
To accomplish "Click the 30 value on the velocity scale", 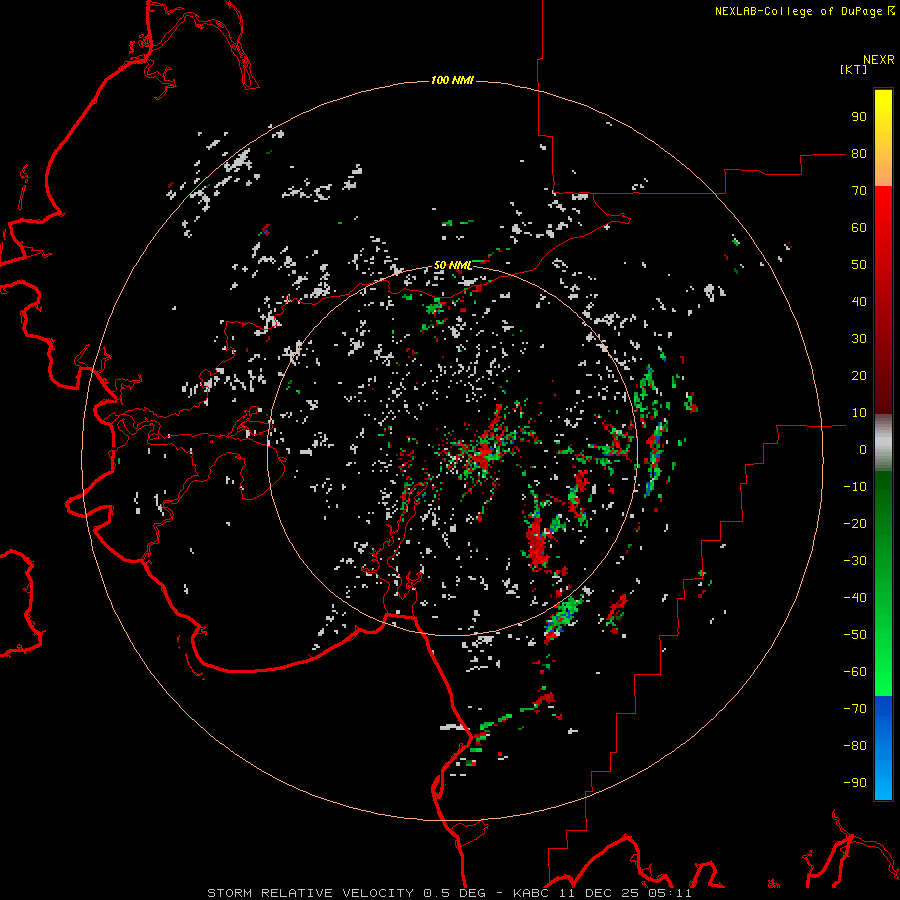I will [x=859, y=339].
